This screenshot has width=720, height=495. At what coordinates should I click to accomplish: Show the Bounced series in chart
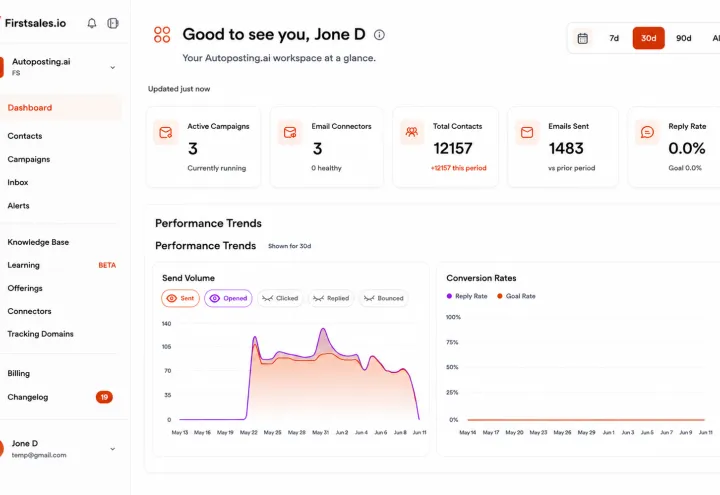pos(383,298)
